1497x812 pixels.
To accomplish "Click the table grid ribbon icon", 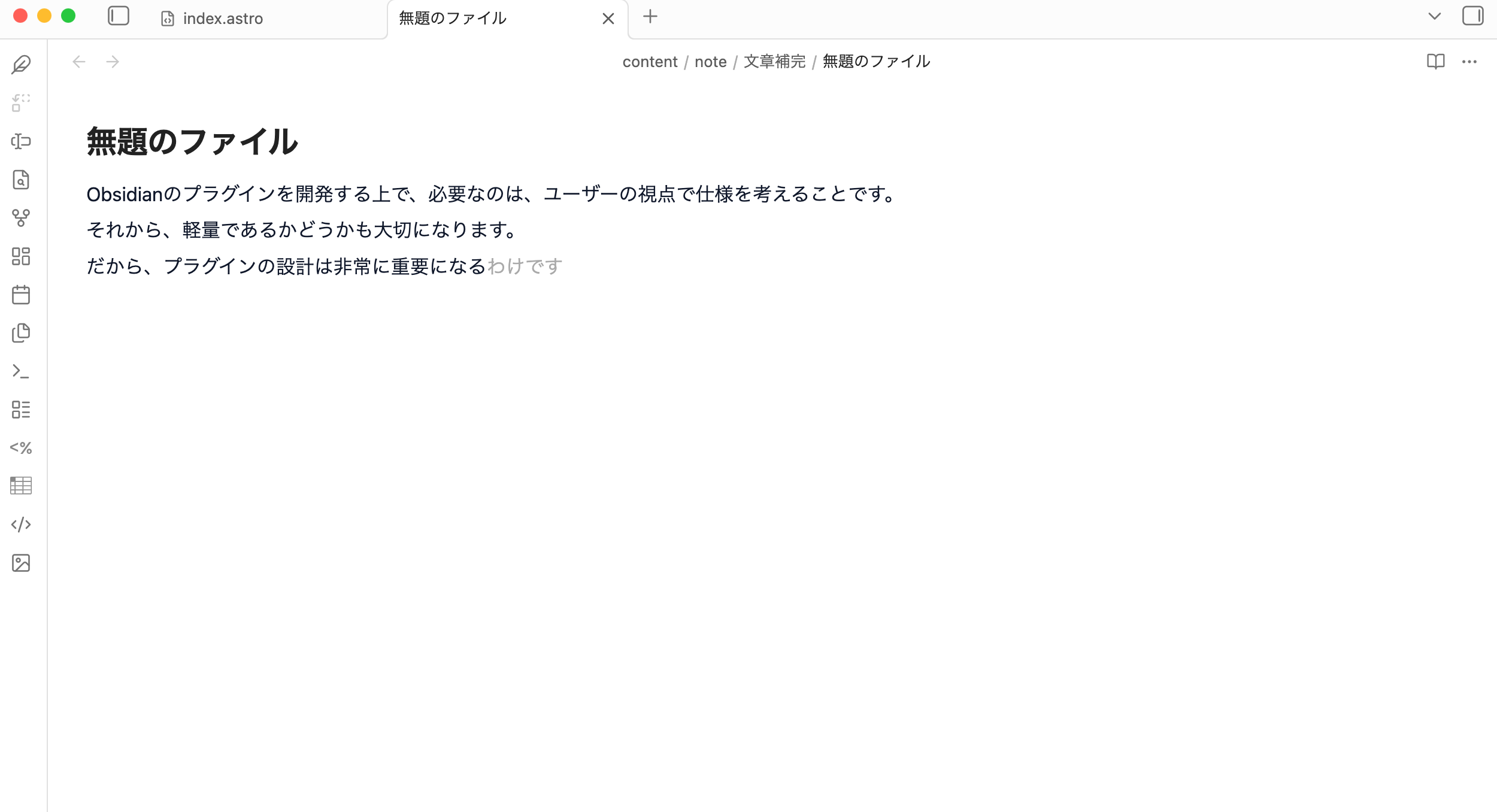I will [21, 486].
